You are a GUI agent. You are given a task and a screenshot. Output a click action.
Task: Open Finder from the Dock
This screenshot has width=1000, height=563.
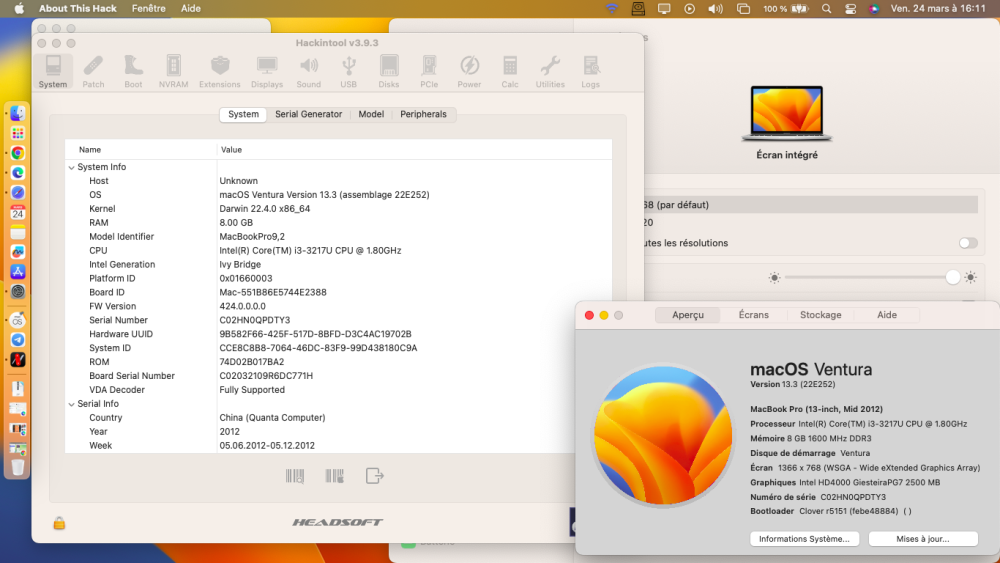[x=18, y=113]
